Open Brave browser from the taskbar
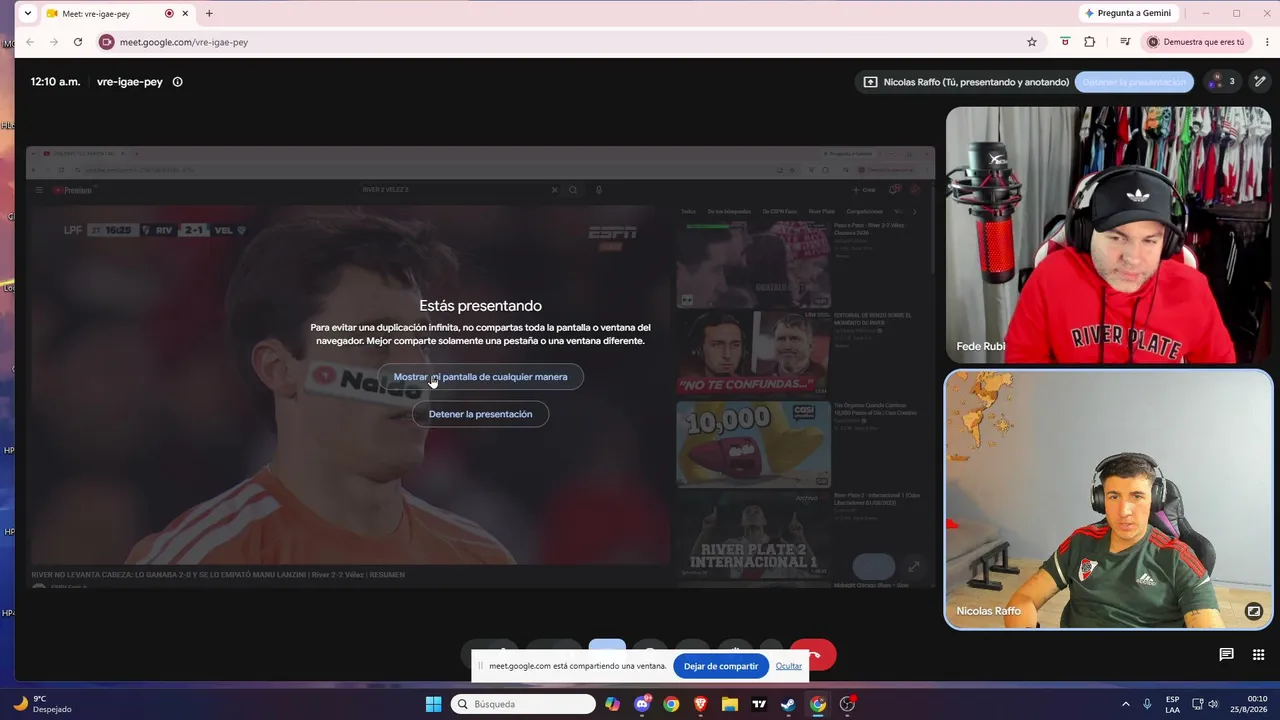This screenshot has height=720, width=1280. (x=701, y=704)
